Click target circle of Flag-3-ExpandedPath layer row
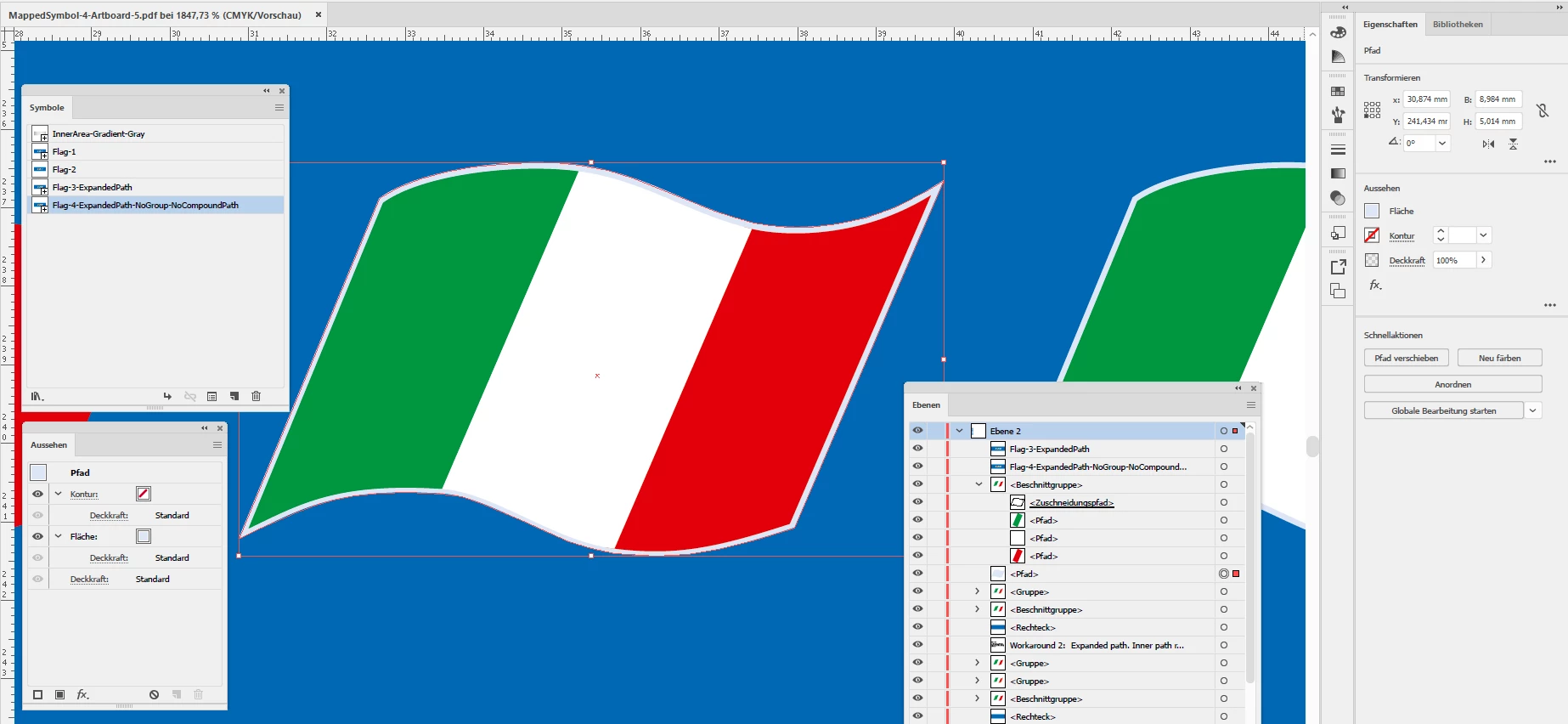 1223,449
